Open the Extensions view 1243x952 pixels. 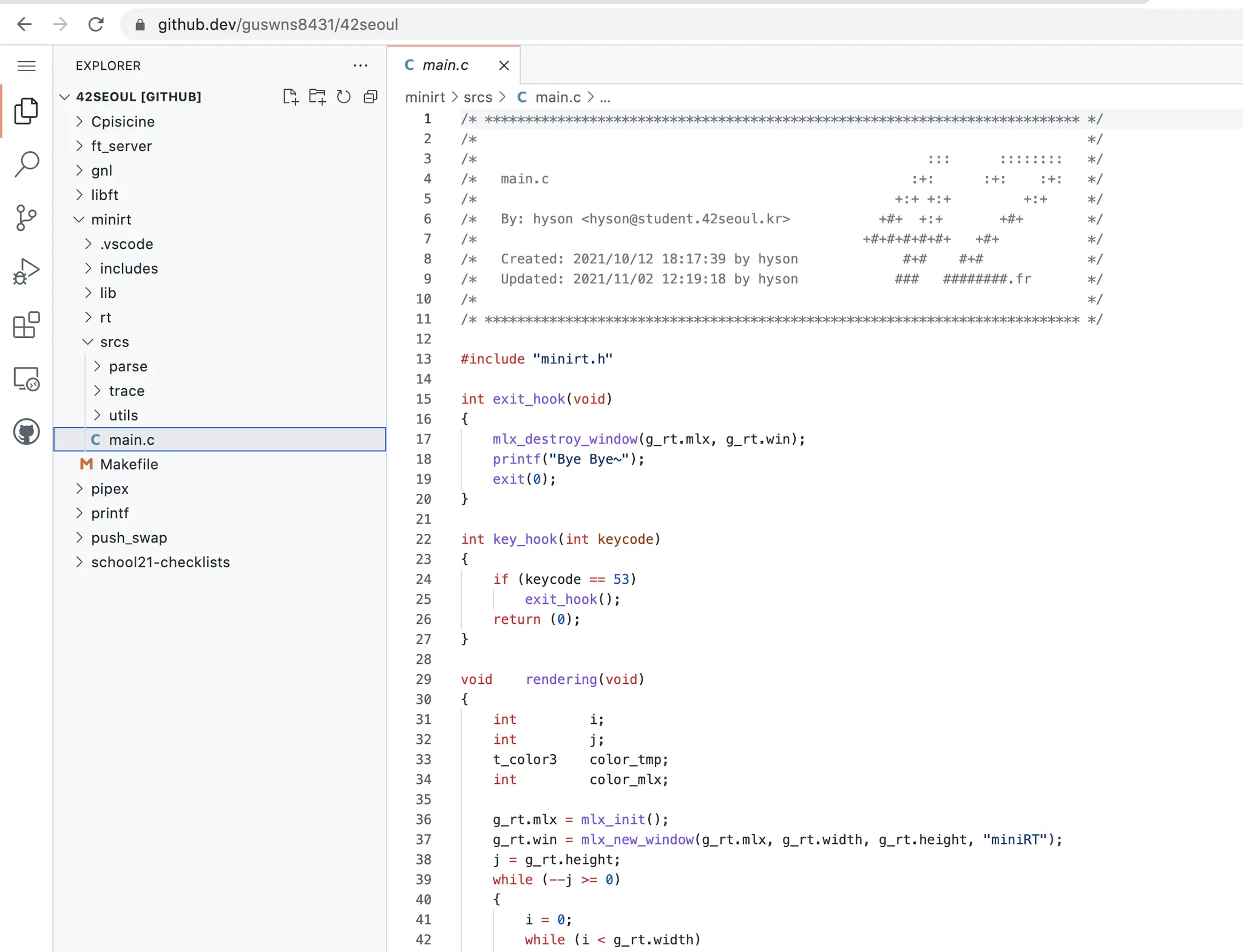point(27,325)
